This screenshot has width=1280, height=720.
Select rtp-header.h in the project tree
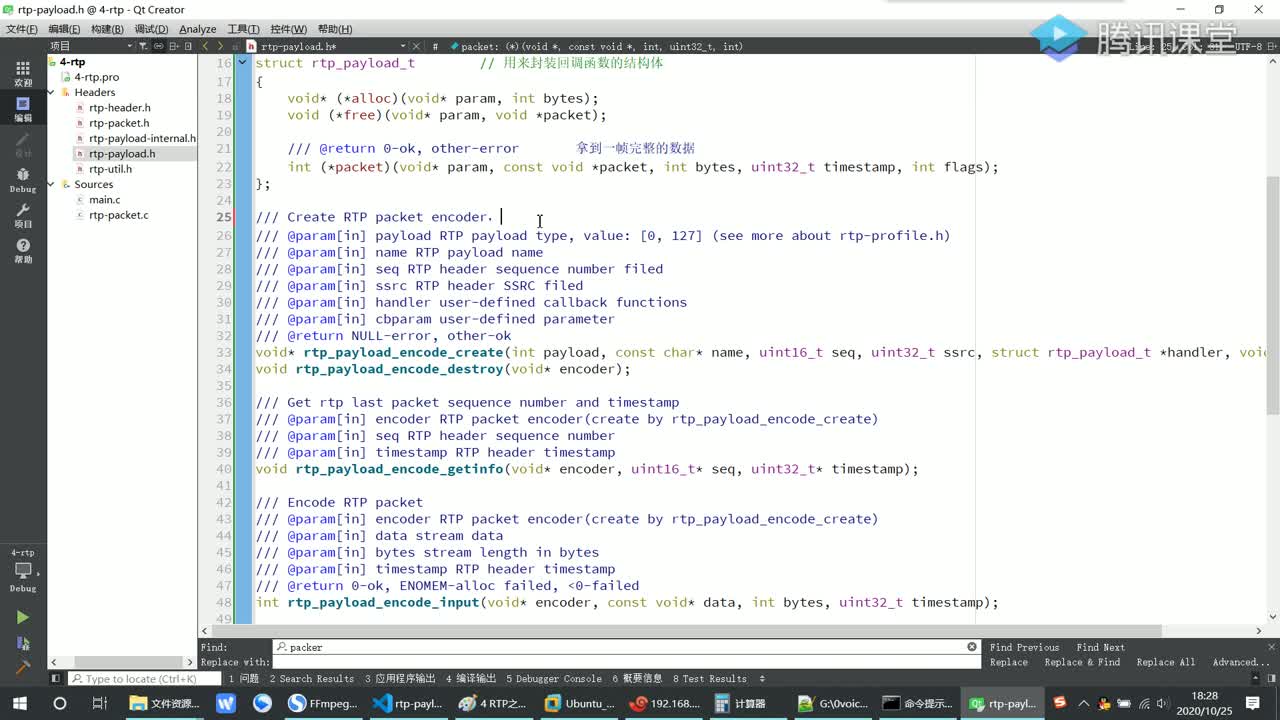tap(119, 108)
